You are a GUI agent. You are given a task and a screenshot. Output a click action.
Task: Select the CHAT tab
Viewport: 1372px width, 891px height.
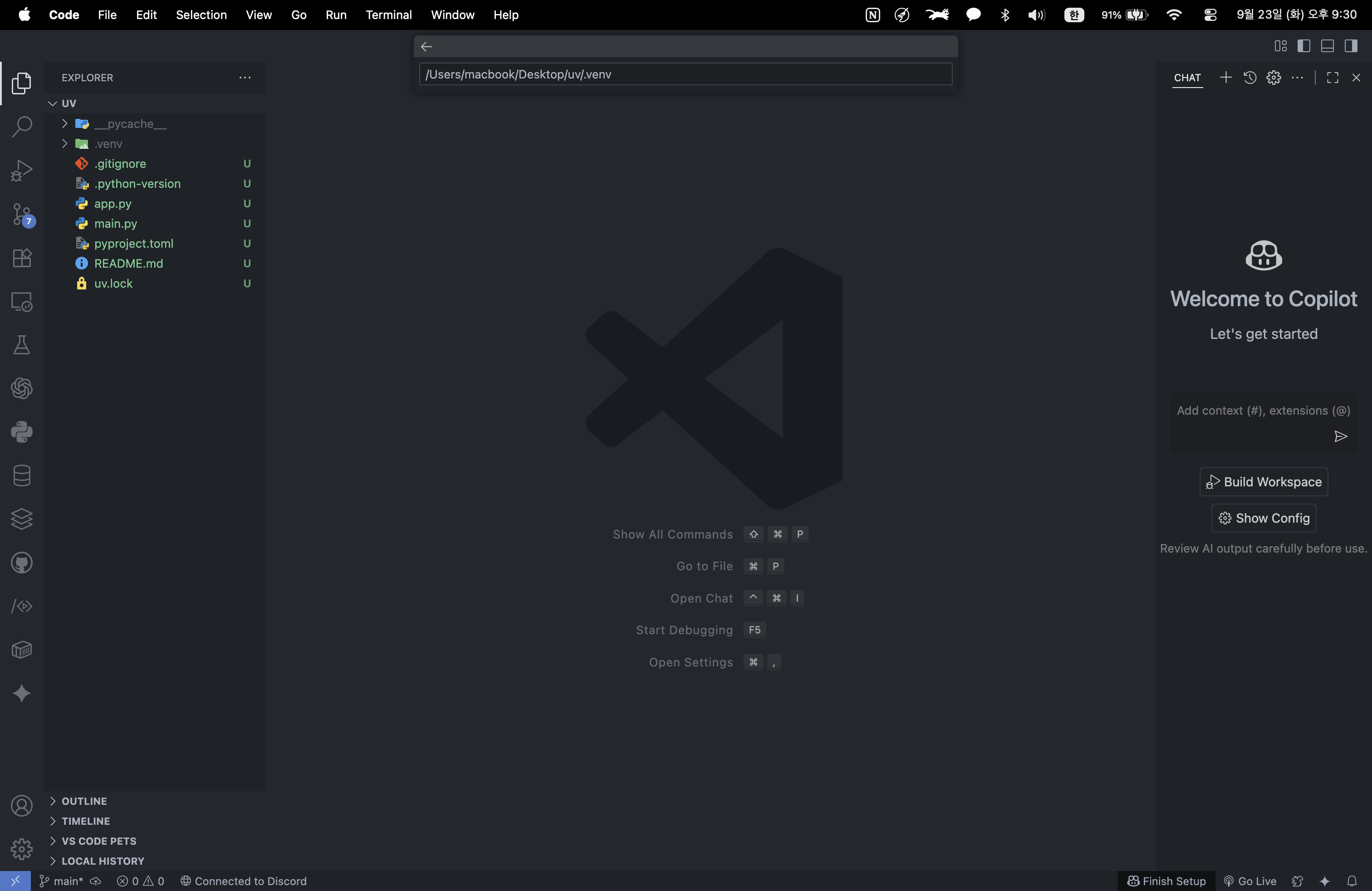point(1187,78)
